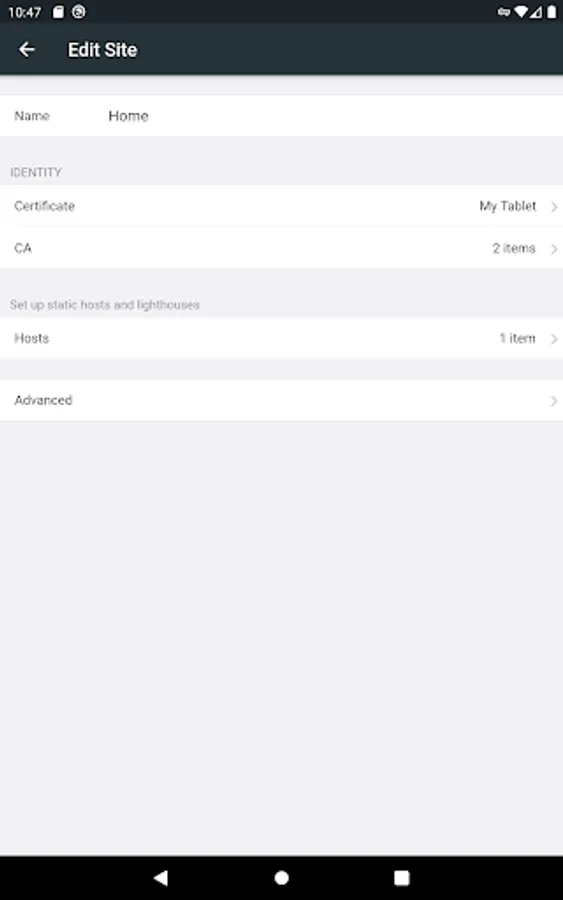Tap the Android home circle button

[x=282, y=878]
